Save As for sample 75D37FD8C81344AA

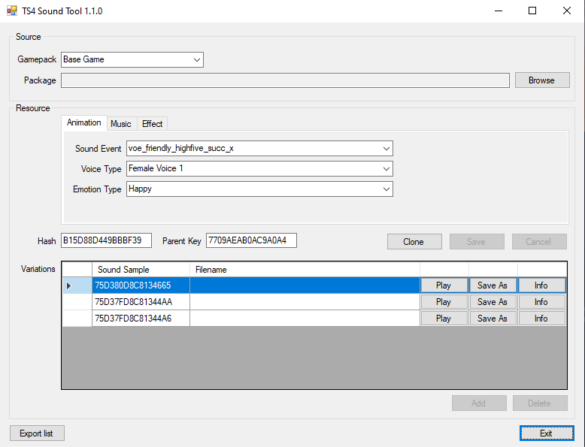[492, 302]
